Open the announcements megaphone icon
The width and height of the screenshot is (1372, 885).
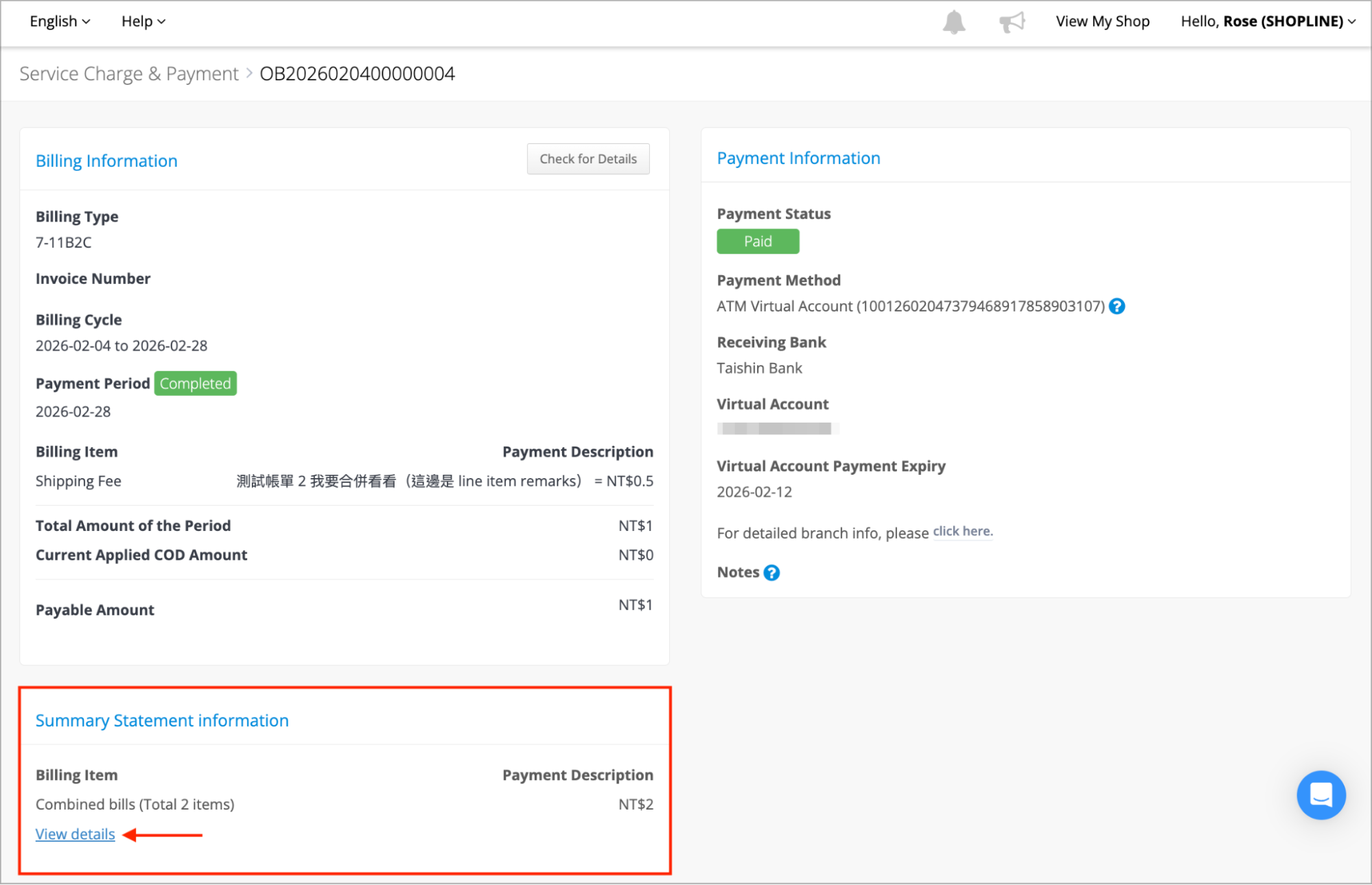[x=1012, y=22]
